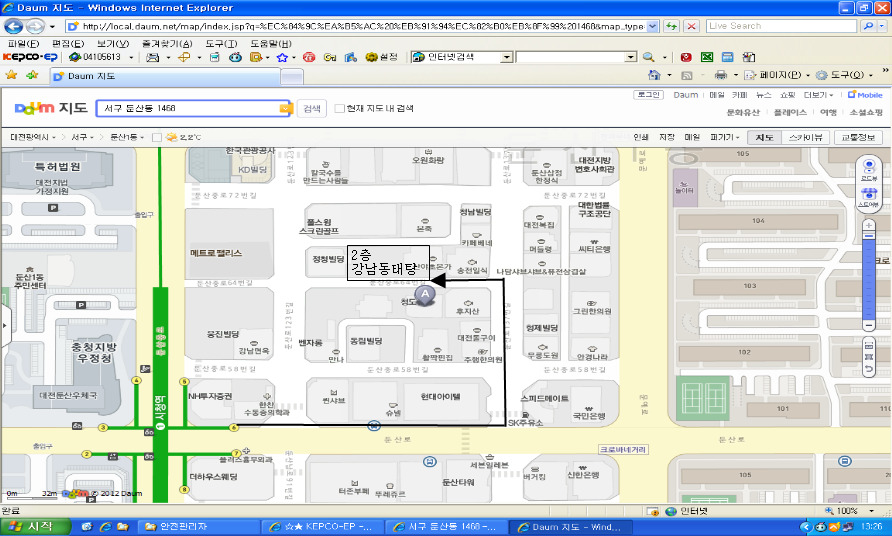Click the Daum 지도 logo
Viewport: 892px width, 536px height.
click(51, 108)
